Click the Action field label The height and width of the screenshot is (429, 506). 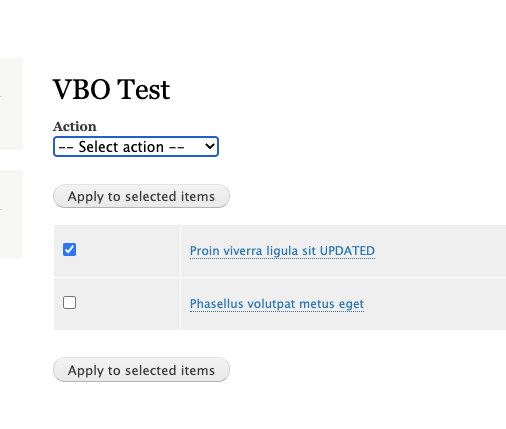[75, 127]
